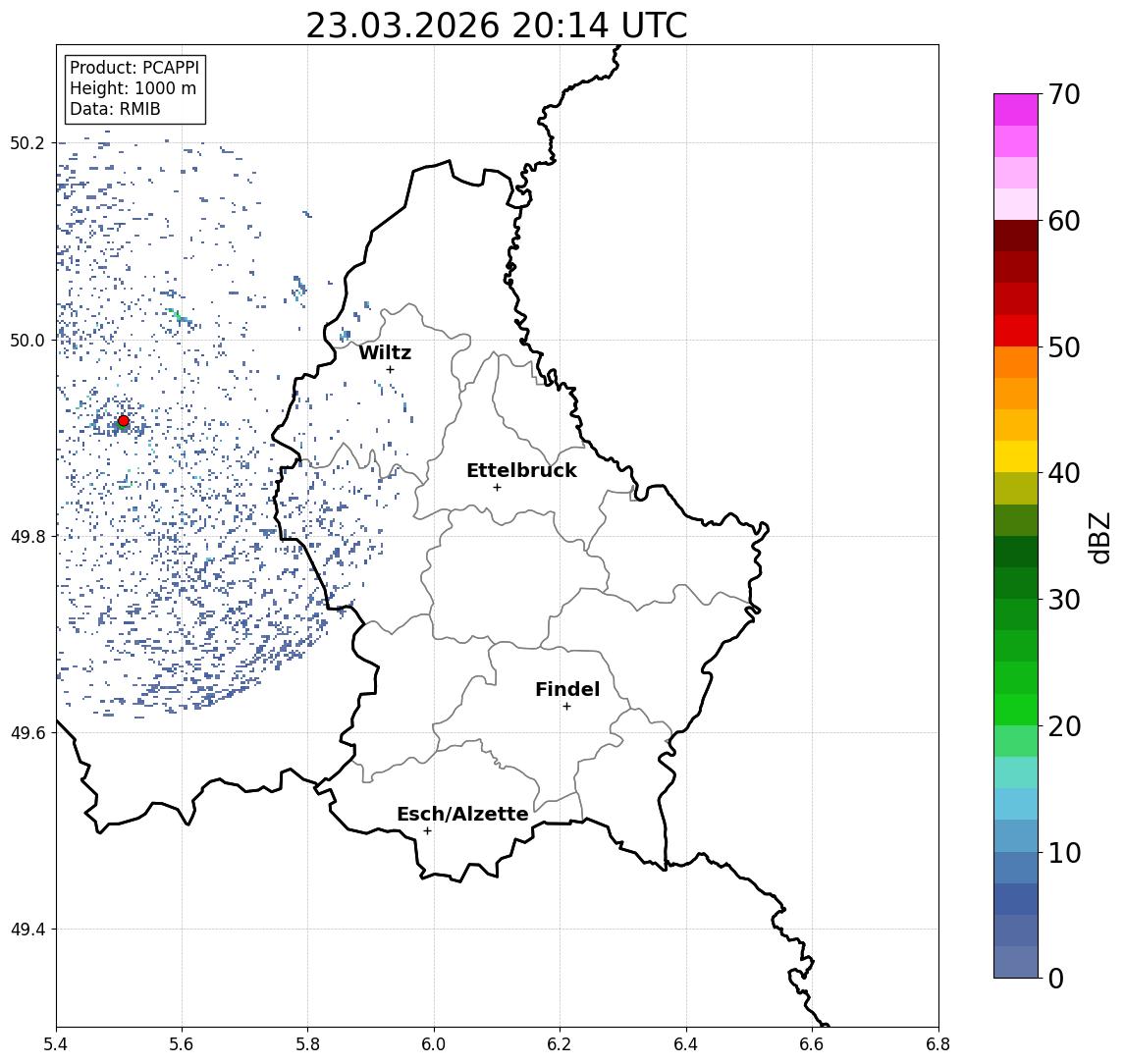1124x1064 pixels.
Task: Click the plus marker under Findel
Action: pyautogui.click(x=566, y=707)
